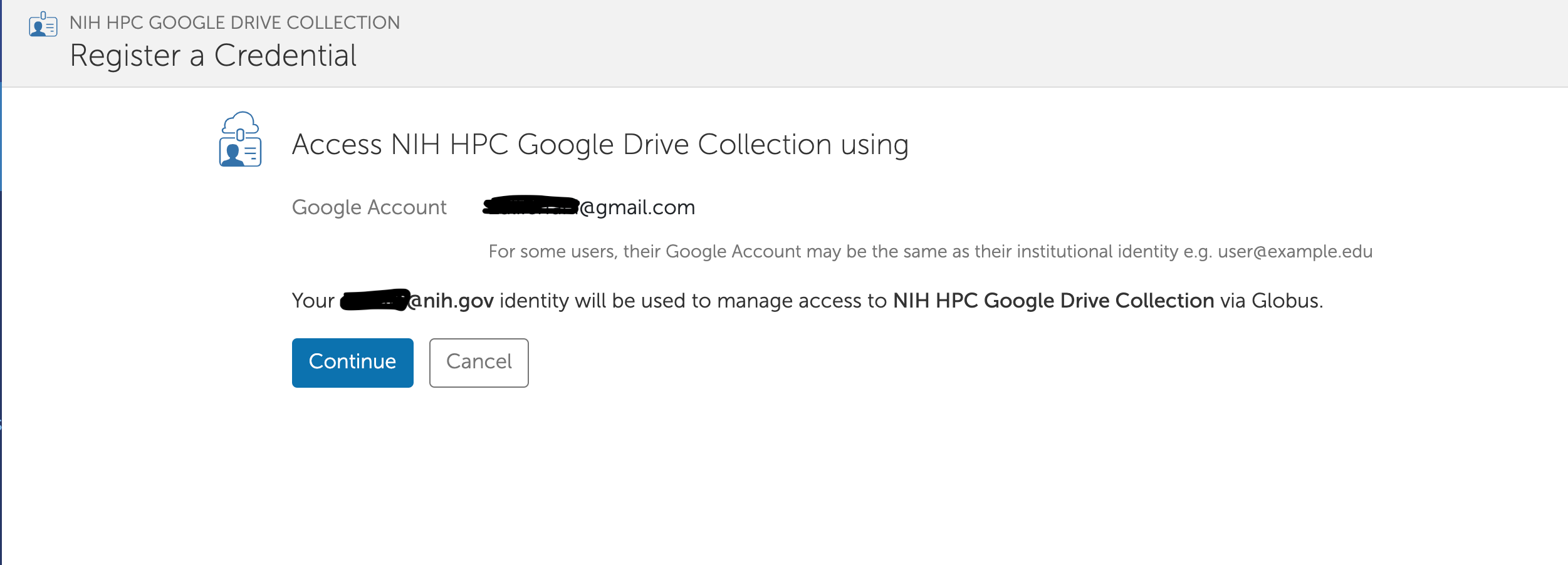Click the redacted Google account username
The height and width of the screenshot is (565, 1568).
531,205
